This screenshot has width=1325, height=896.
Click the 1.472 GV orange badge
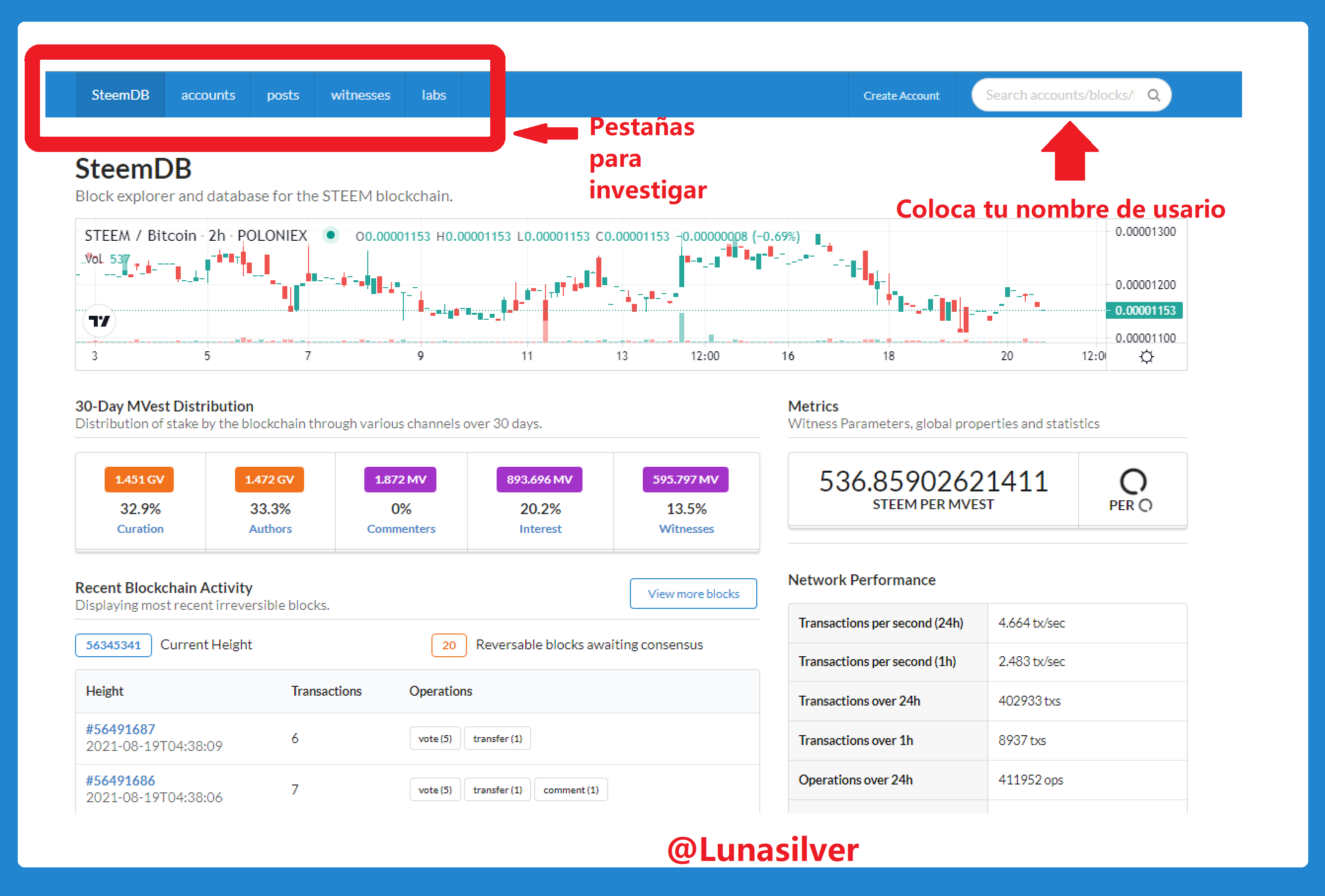tap(269, 480)
